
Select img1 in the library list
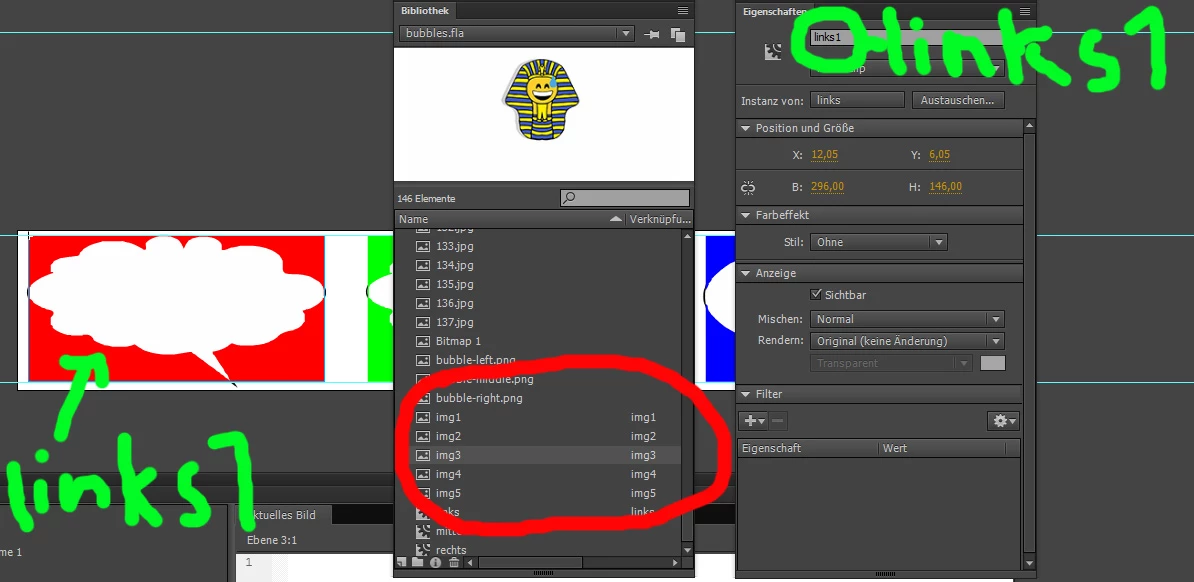point(539,417)
